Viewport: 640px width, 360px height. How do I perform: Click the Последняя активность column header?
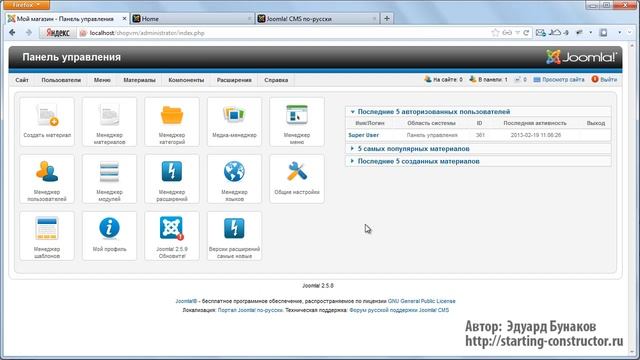click(x=535, y=123)
